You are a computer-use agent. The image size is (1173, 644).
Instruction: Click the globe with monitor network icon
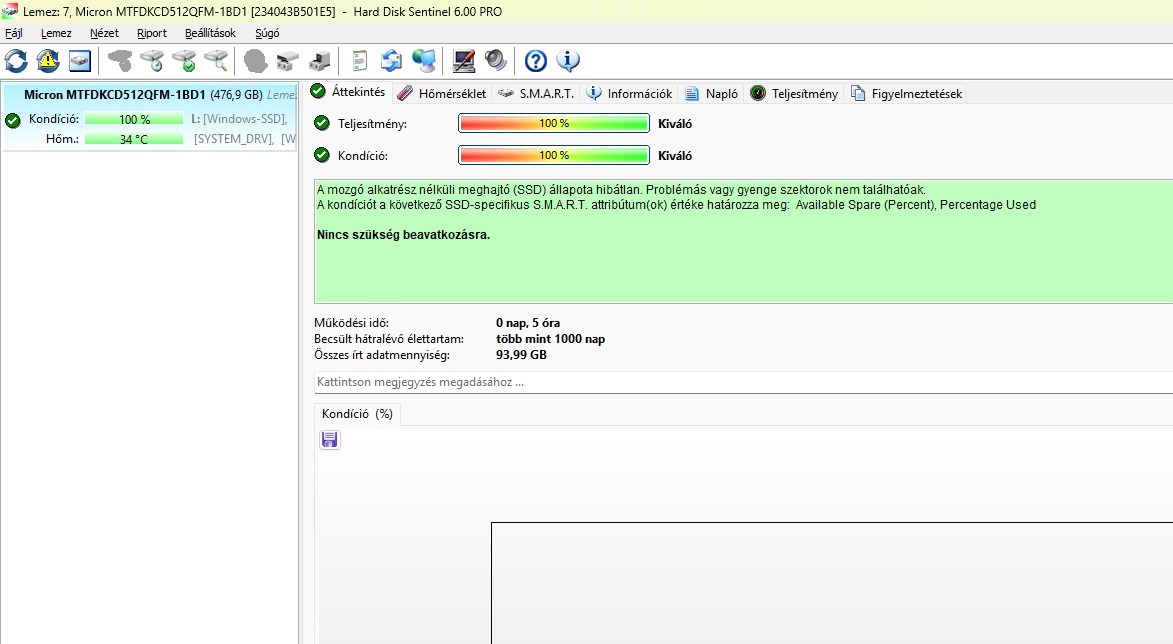coord(424,61)
